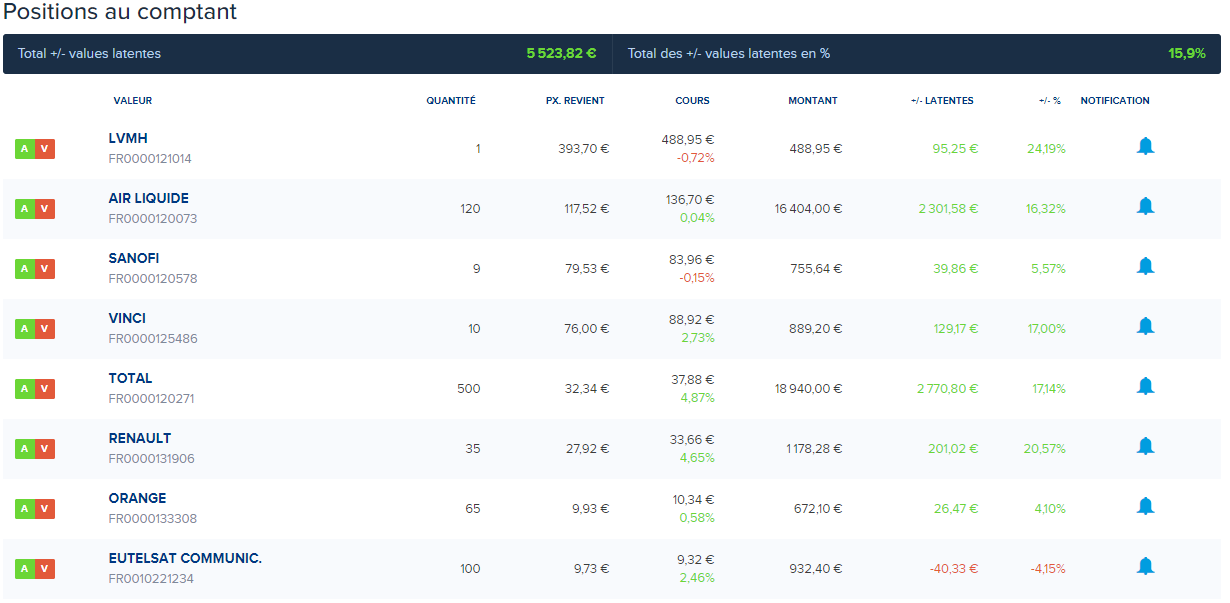Image resolution: width=1230 pixels, height=603 pixels.
Task: Open the AIR LIQUIDE stock link
Action: tap(148, 198)
